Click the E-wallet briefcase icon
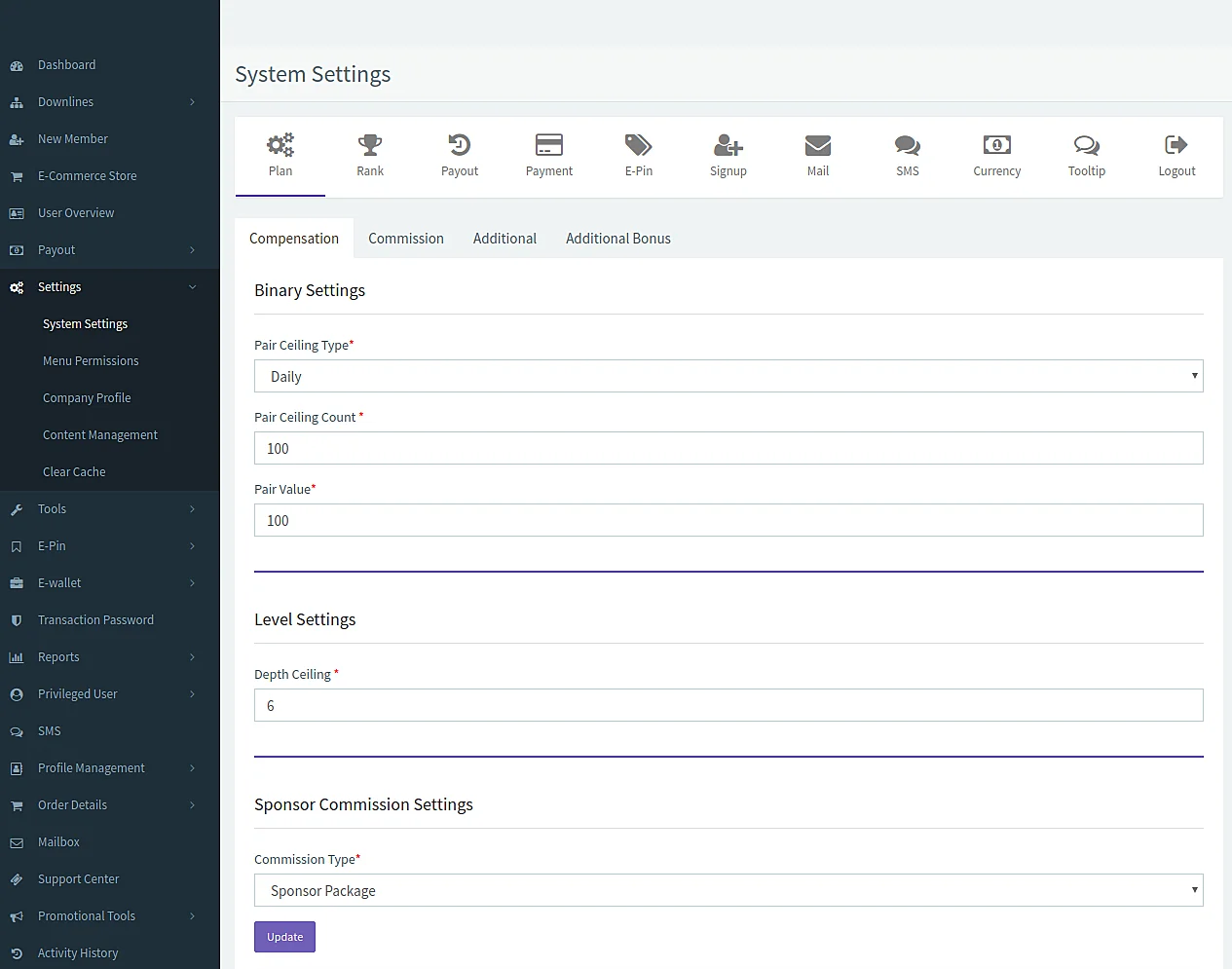The height and width of the screenshot is (969, 1232). pyautogui.click(x=17, y=584)
